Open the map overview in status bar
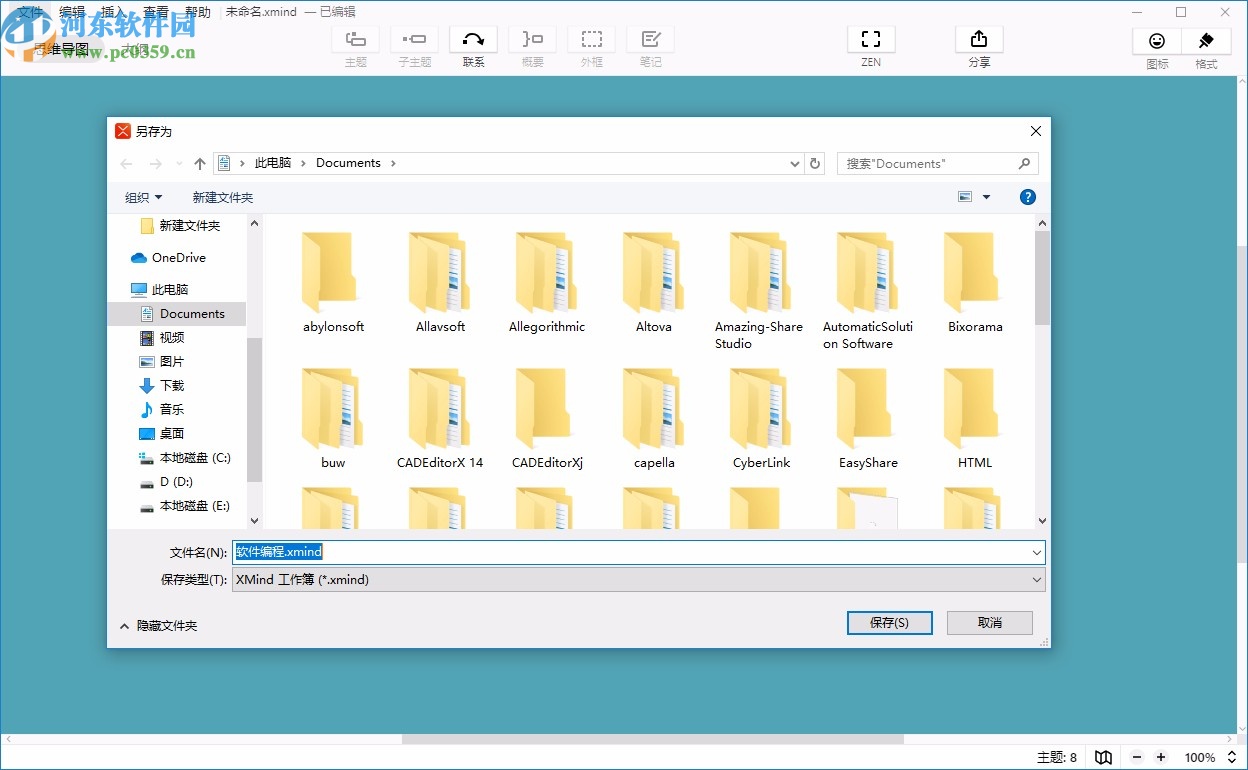 click(1103, 758)
